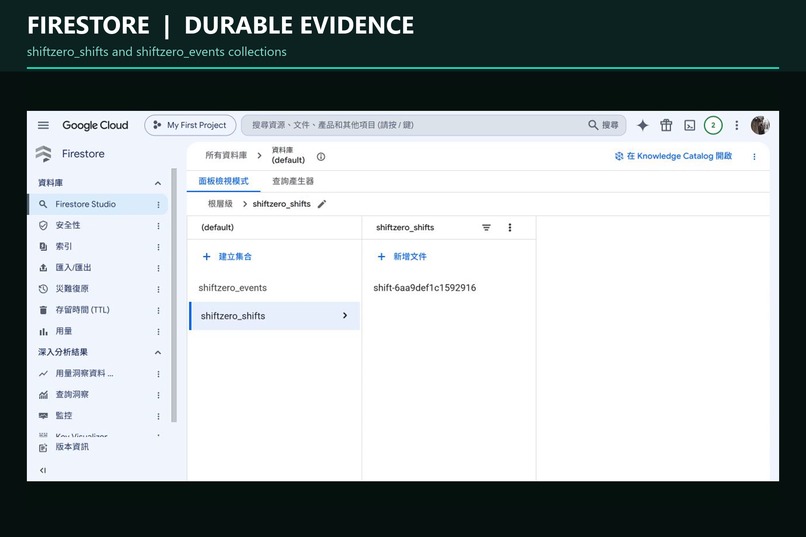Open options dots beside 災難復原

(x=158, y=289)
